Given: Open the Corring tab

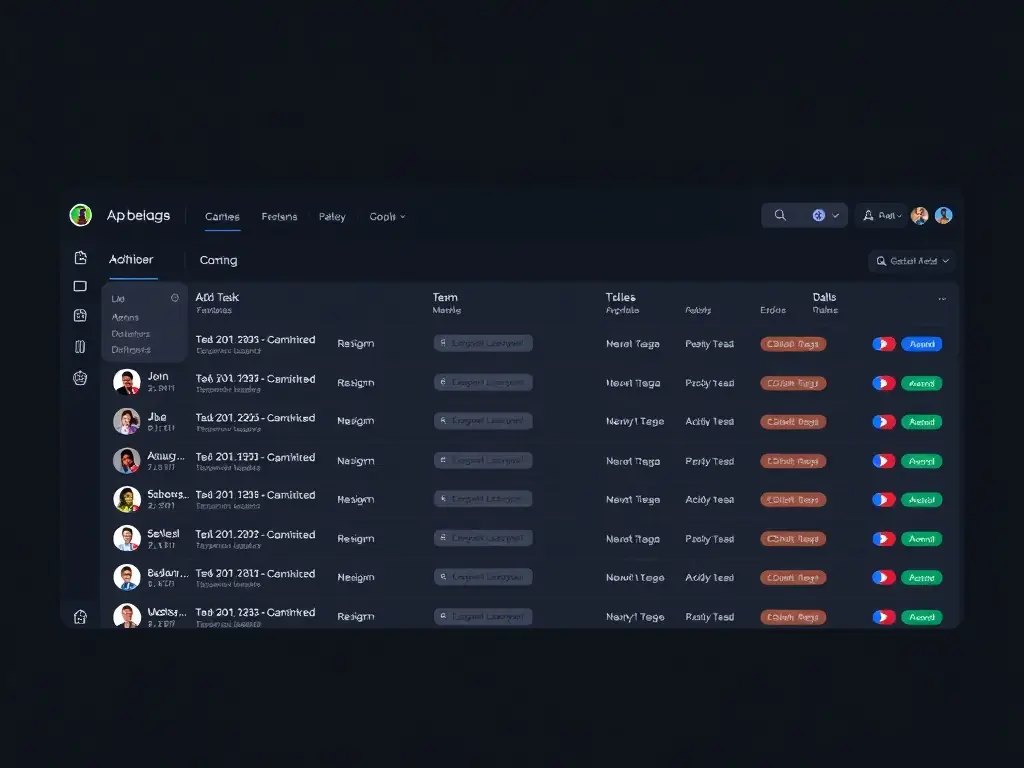Looking at the screenshot, I should tap(218, 261).
